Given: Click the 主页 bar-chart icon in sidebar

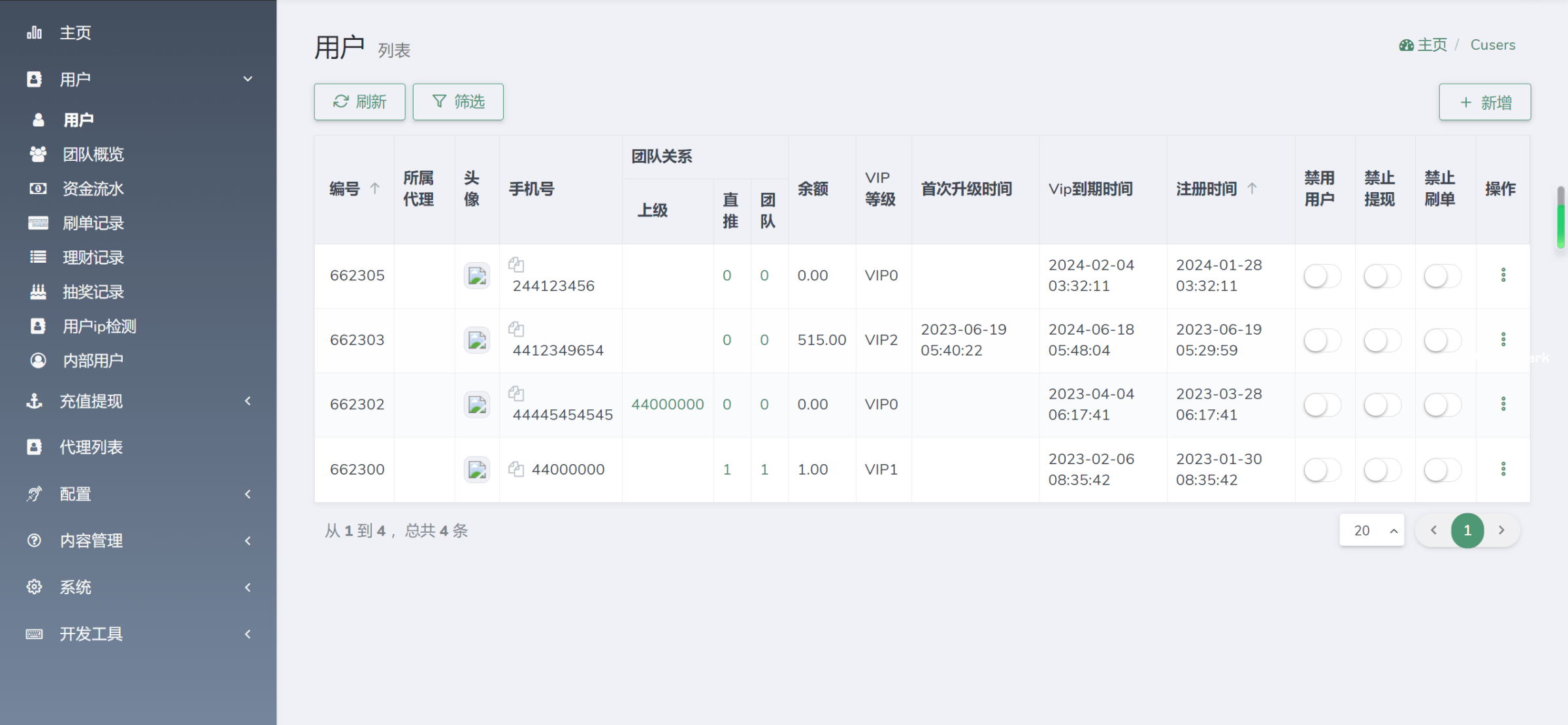Looking at the screenshot, I should [34, 33].
